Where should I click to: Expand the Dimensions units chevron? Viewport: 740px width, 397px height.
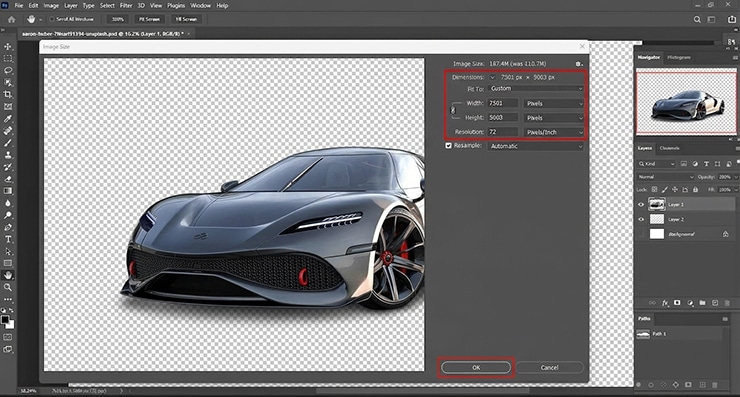(492, 77)
